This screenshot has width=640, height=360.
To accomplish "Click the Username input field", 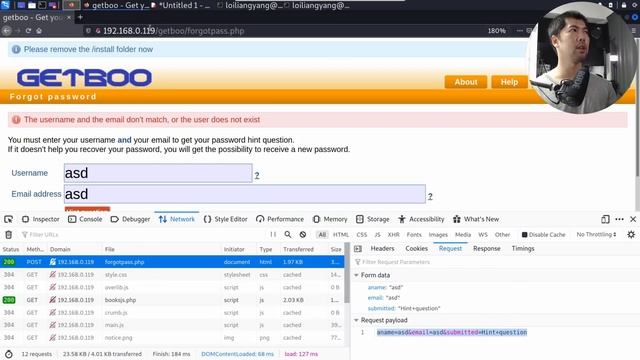I will point(158,173).
